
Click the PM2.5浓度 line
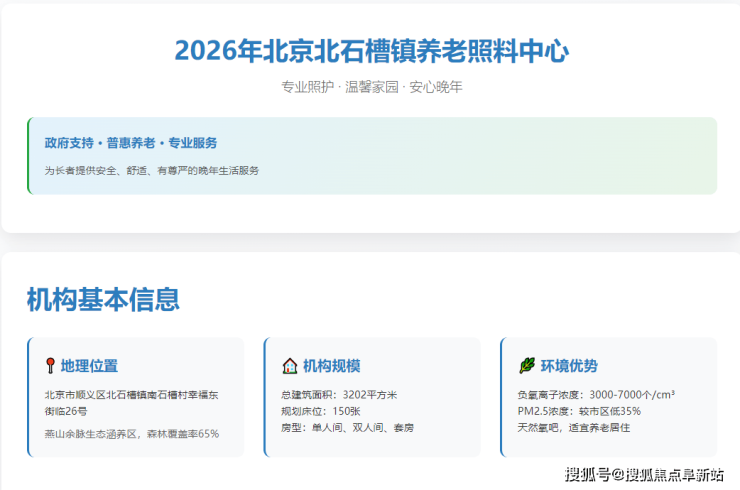coord(578,411)
